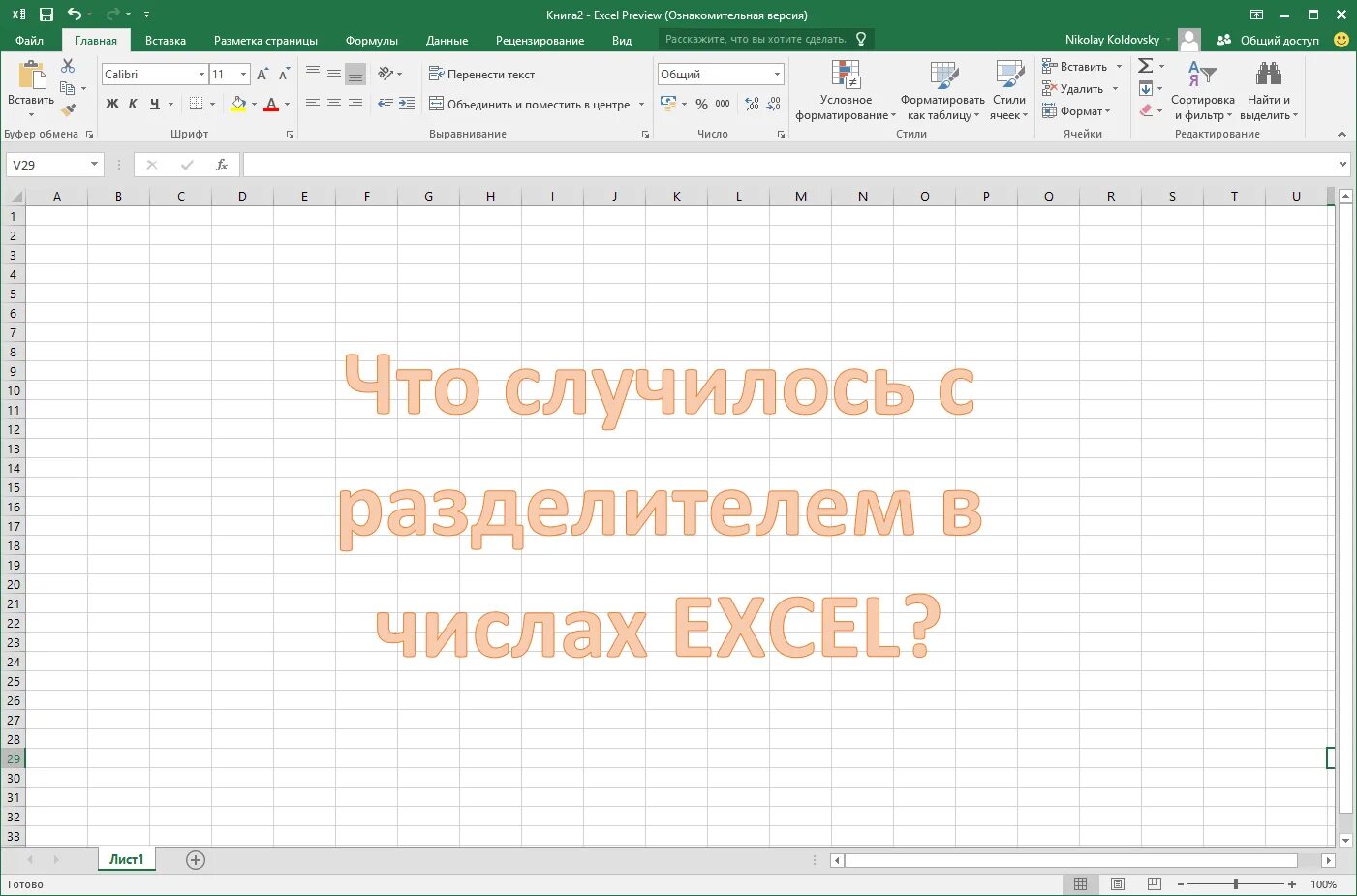Open Найти и выделить menu
This screenshot has width=1357, height=896.
point(1268,90)
